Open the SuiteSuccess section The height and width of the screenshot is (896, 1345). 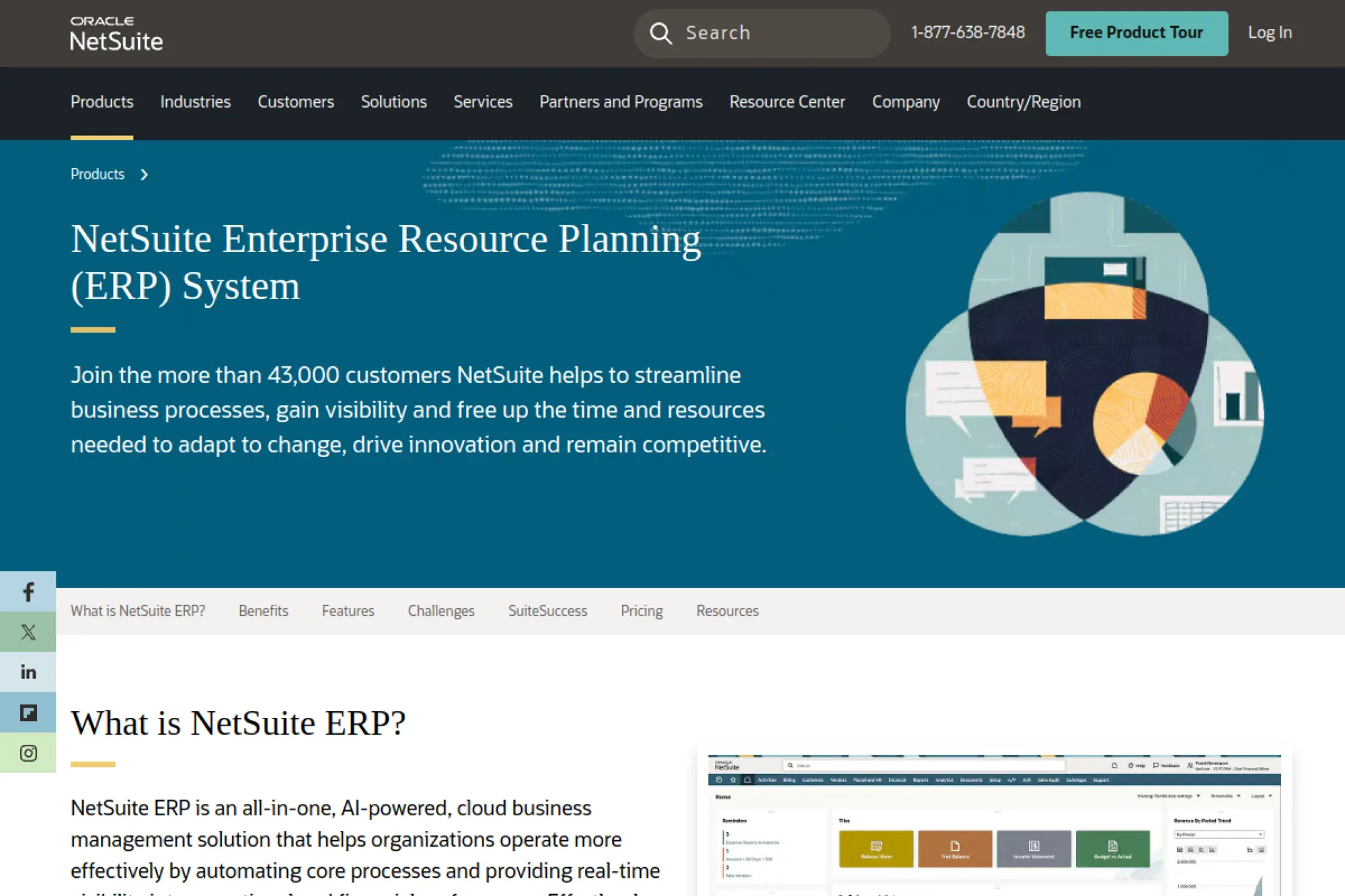click(547, 610)
